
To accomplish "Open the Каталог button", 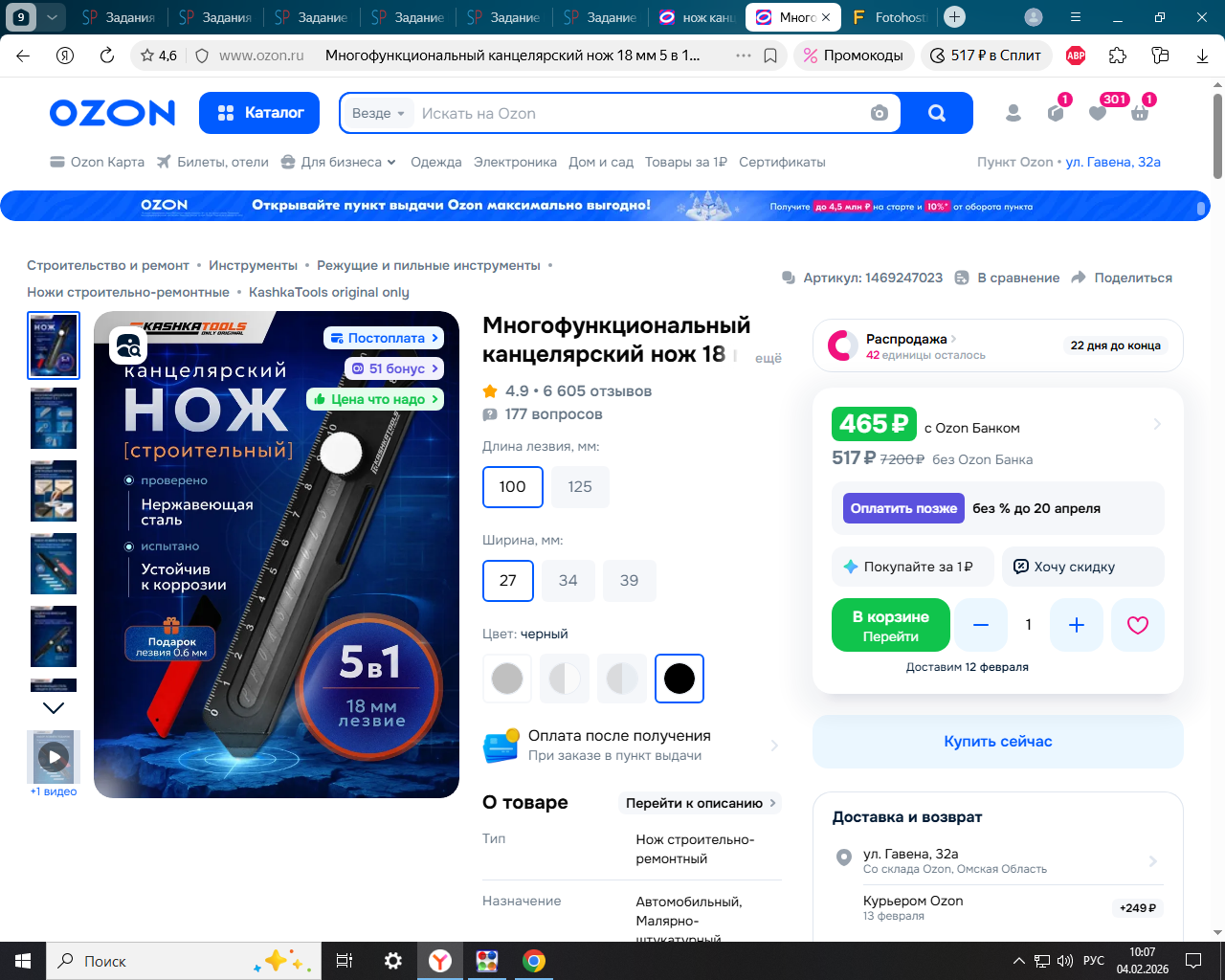I will [261, 113].
